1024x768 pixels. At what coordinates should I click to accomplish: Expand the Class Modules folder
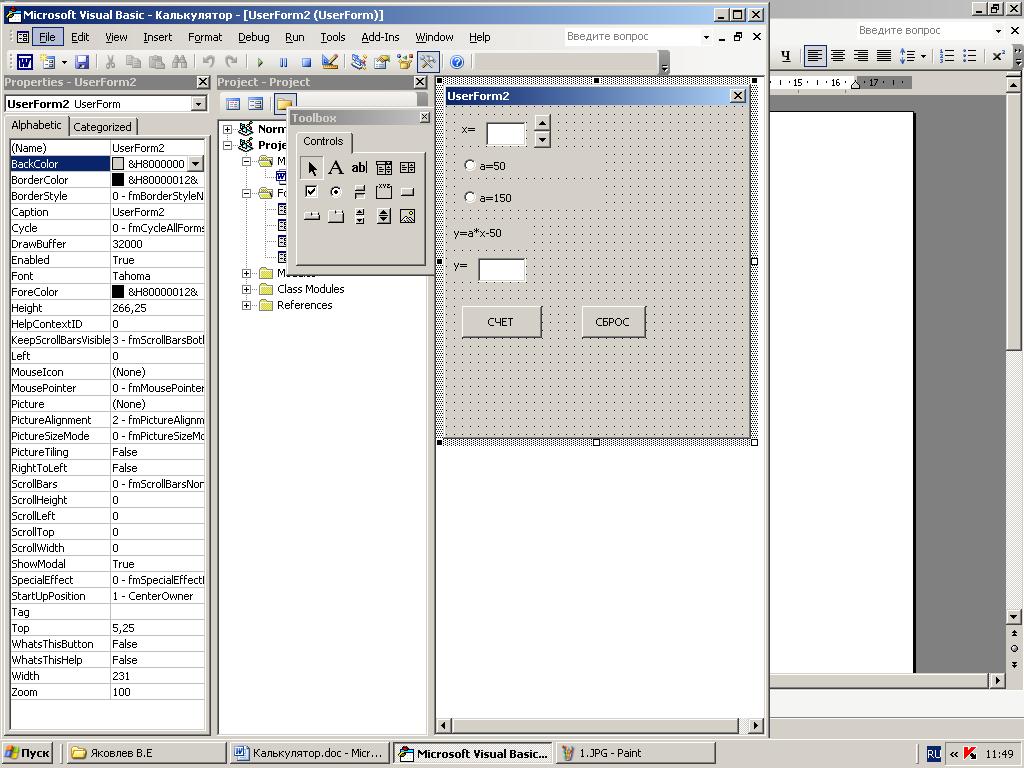[x=246, y=289]
